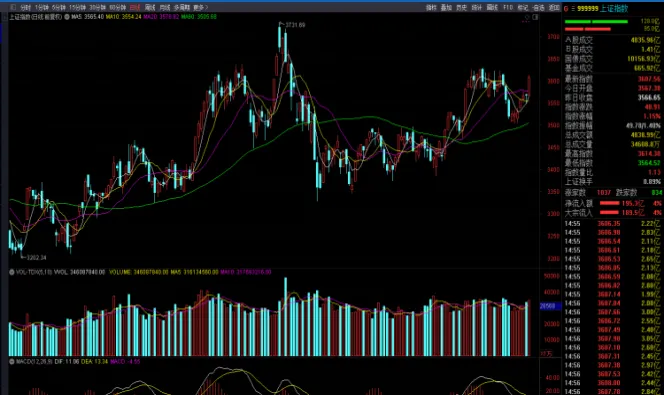This screenshot has width=664, height=395.
Task: Click the X万 unit label on volume axis
Action: (547, 353)
